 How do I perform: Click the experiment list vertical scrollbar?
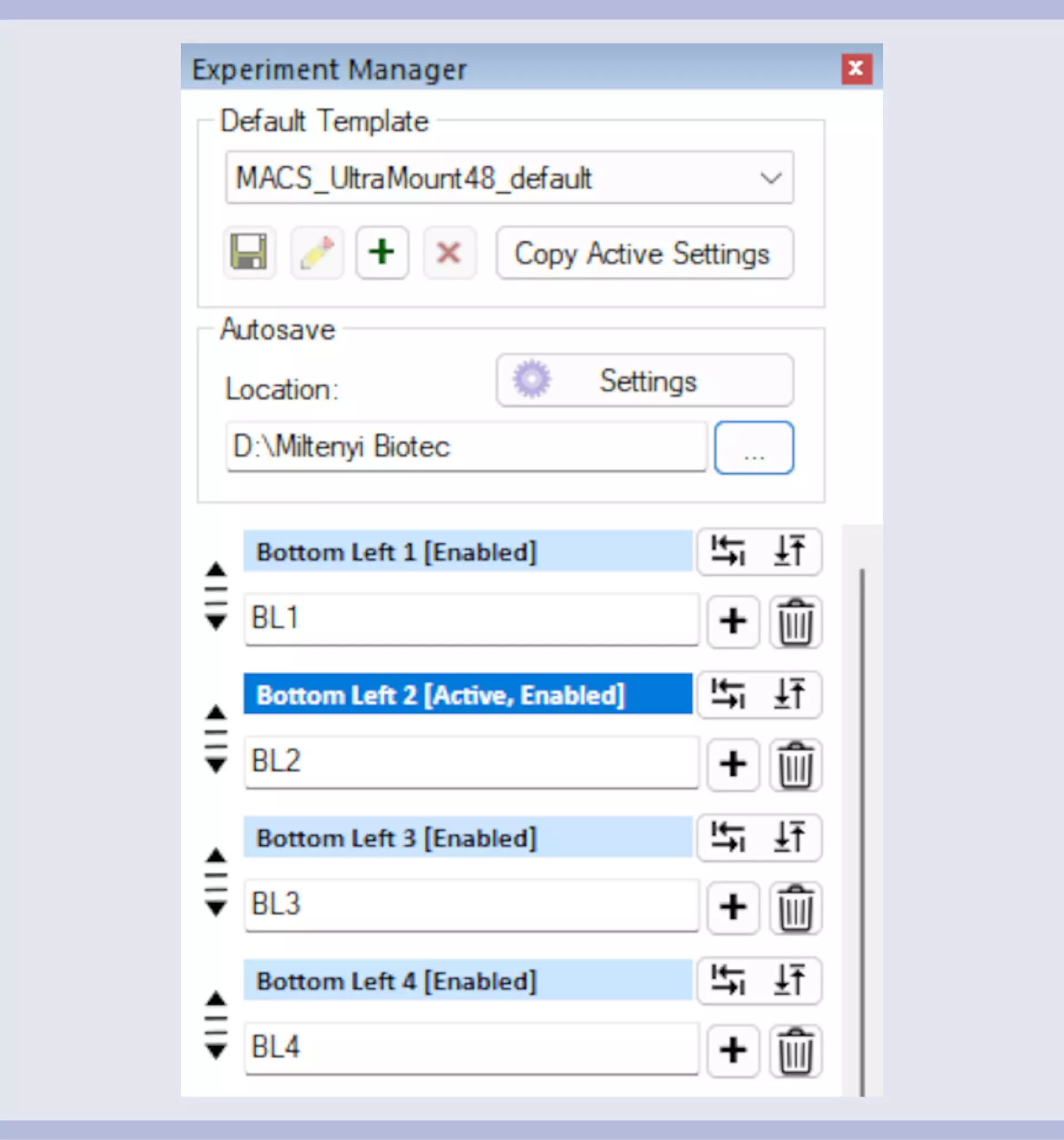click(862, 831)
